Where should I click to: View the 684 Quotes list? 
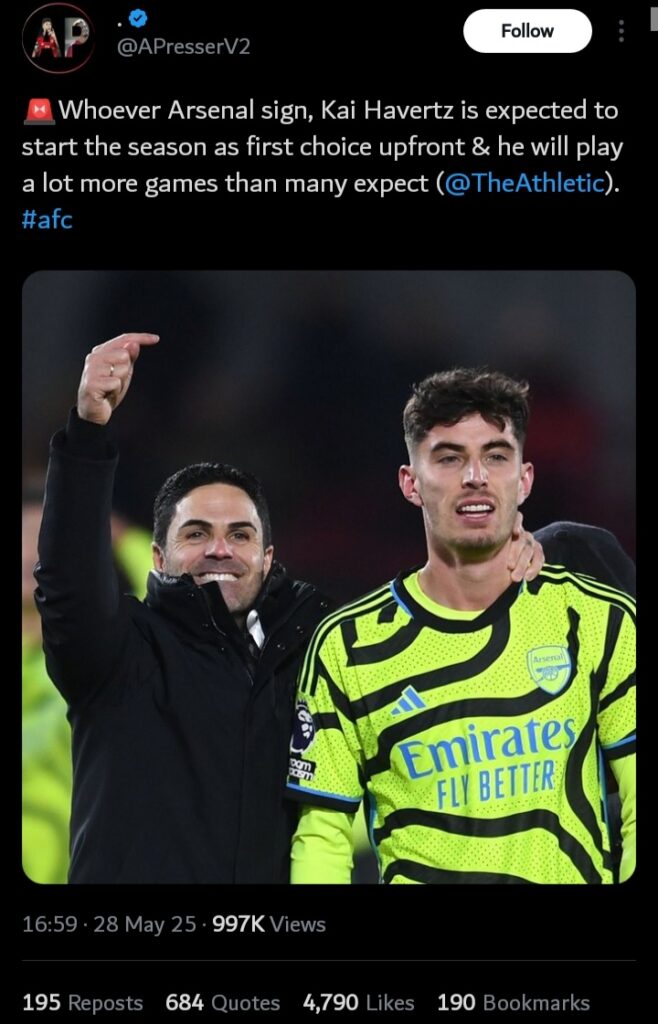point(223,1002)
